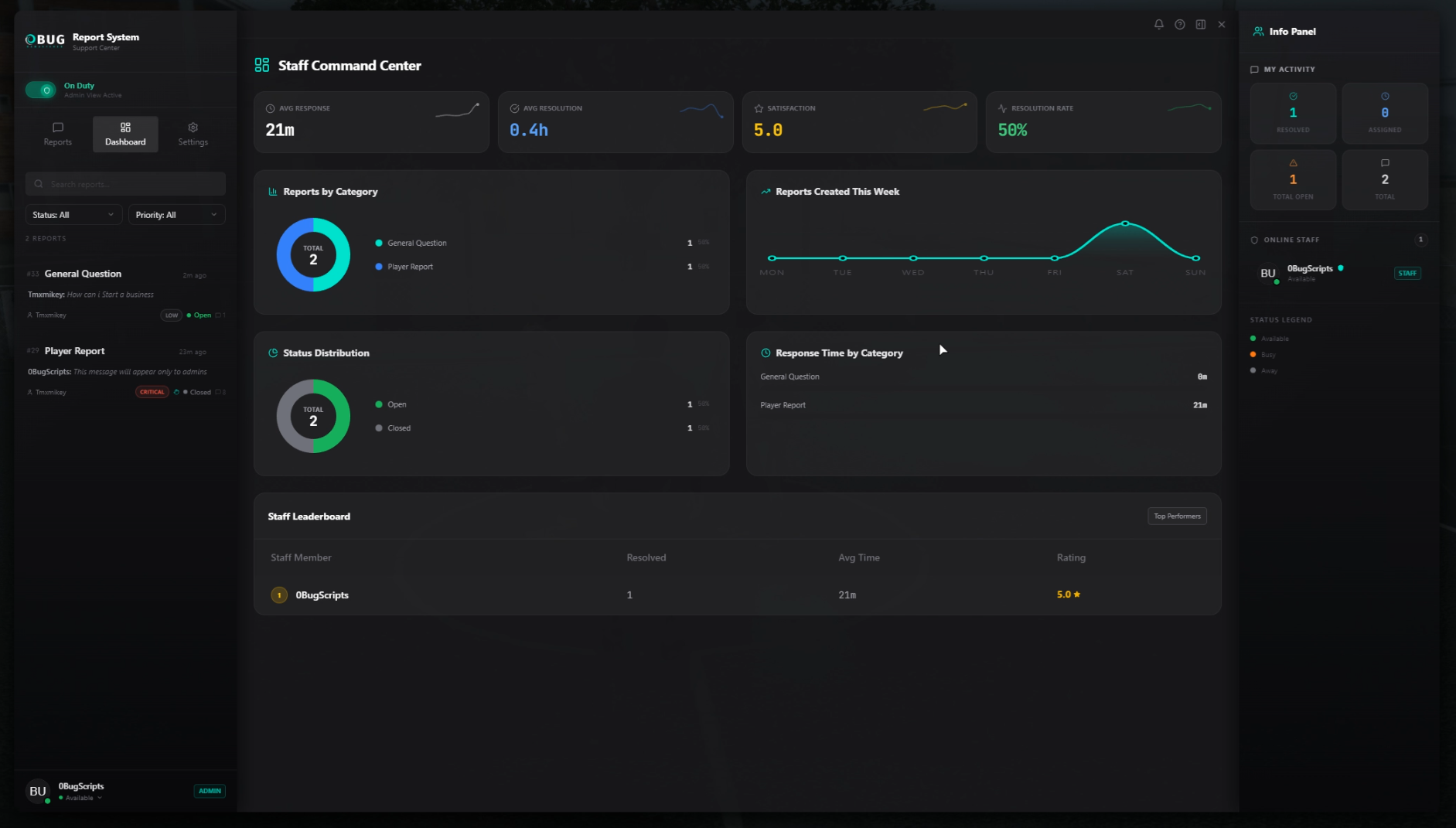The width and height of the screenshot is (1456, 828).
Task: Open the notifications bell icon
Action: pyautogui.click(x=1158, y=25)
